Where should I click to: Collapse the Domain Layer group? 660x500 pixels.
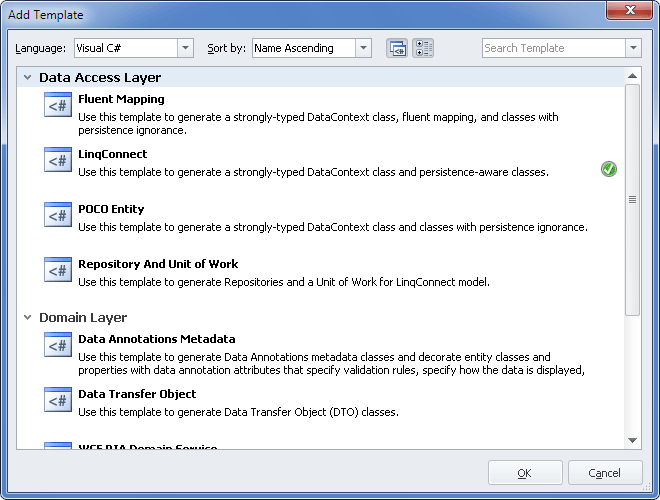(x=28, y=317)
